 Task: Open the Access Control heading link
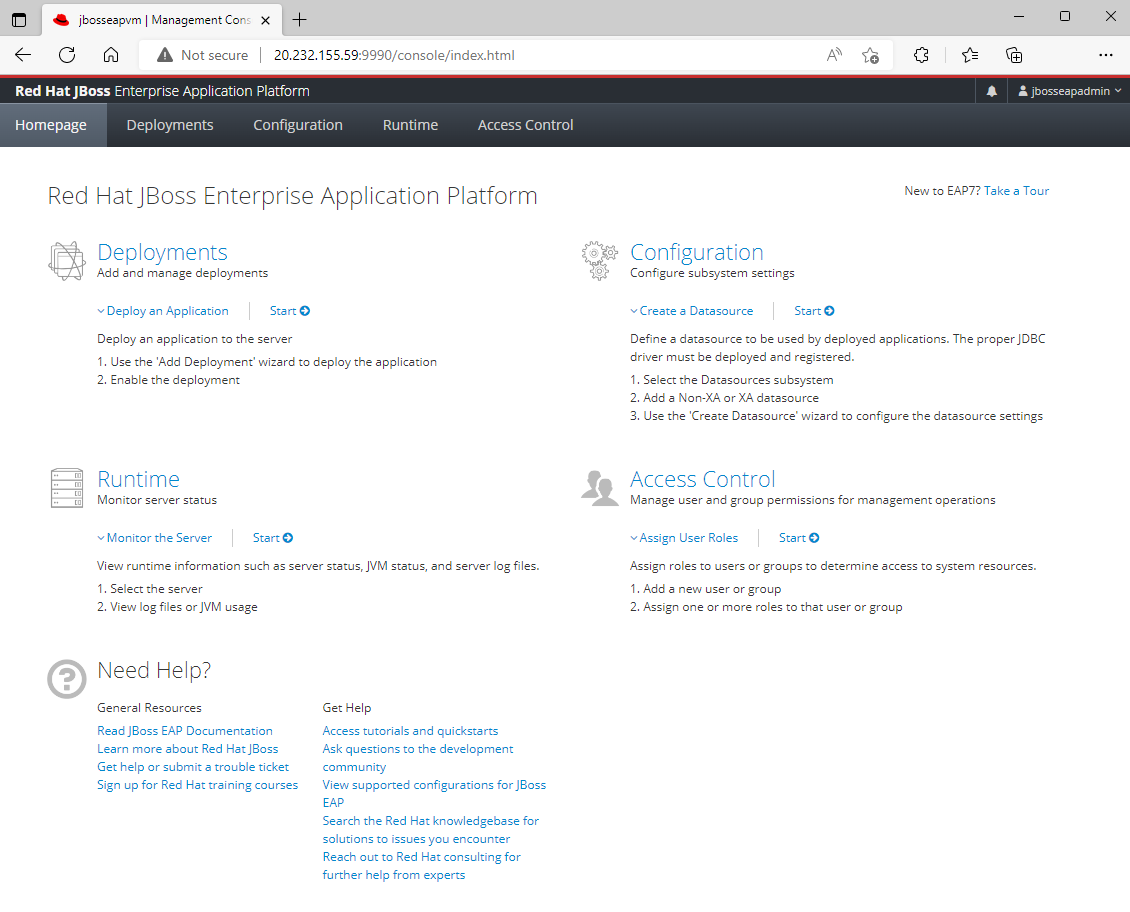point(703,479)
